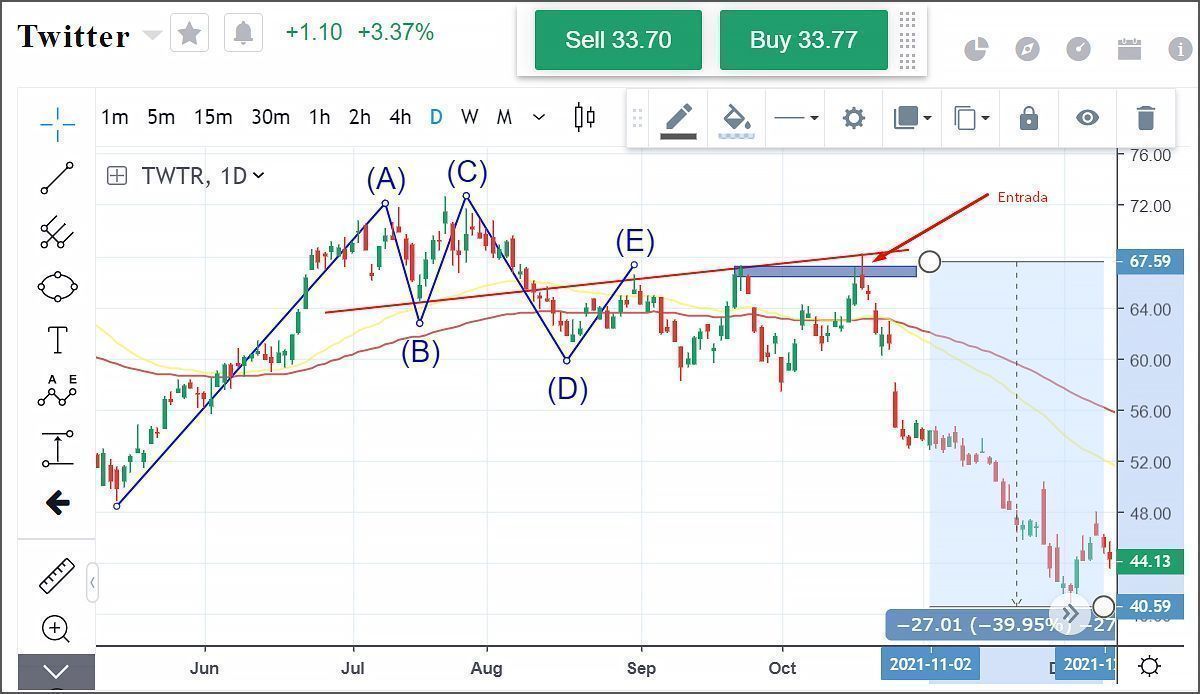Open the clone drawing dropdown
Image resolution: width=1200 pixels, height=694 pixels.
pos(971,118)
